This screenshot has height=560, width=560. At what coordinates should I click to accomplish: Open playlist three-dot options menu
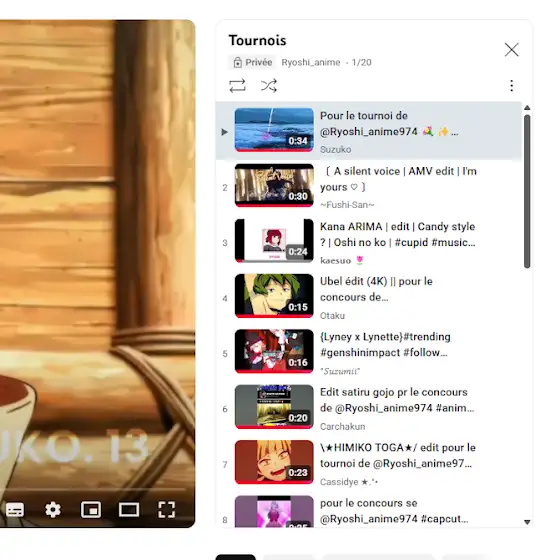pos(511,86)
